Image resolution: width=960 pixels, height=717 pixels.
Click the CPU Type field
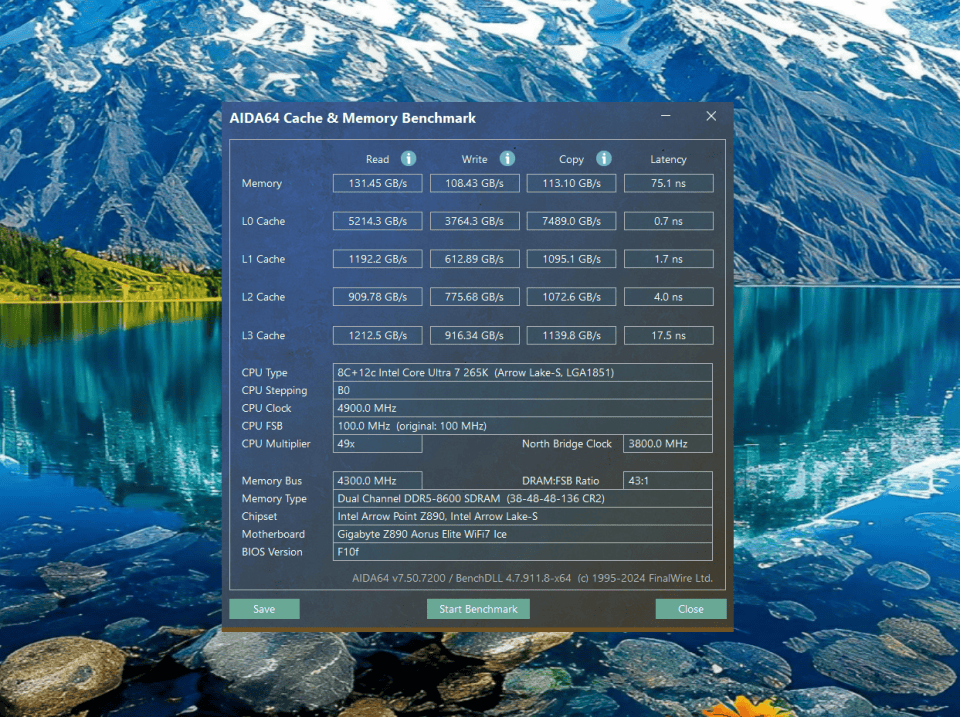523,373
